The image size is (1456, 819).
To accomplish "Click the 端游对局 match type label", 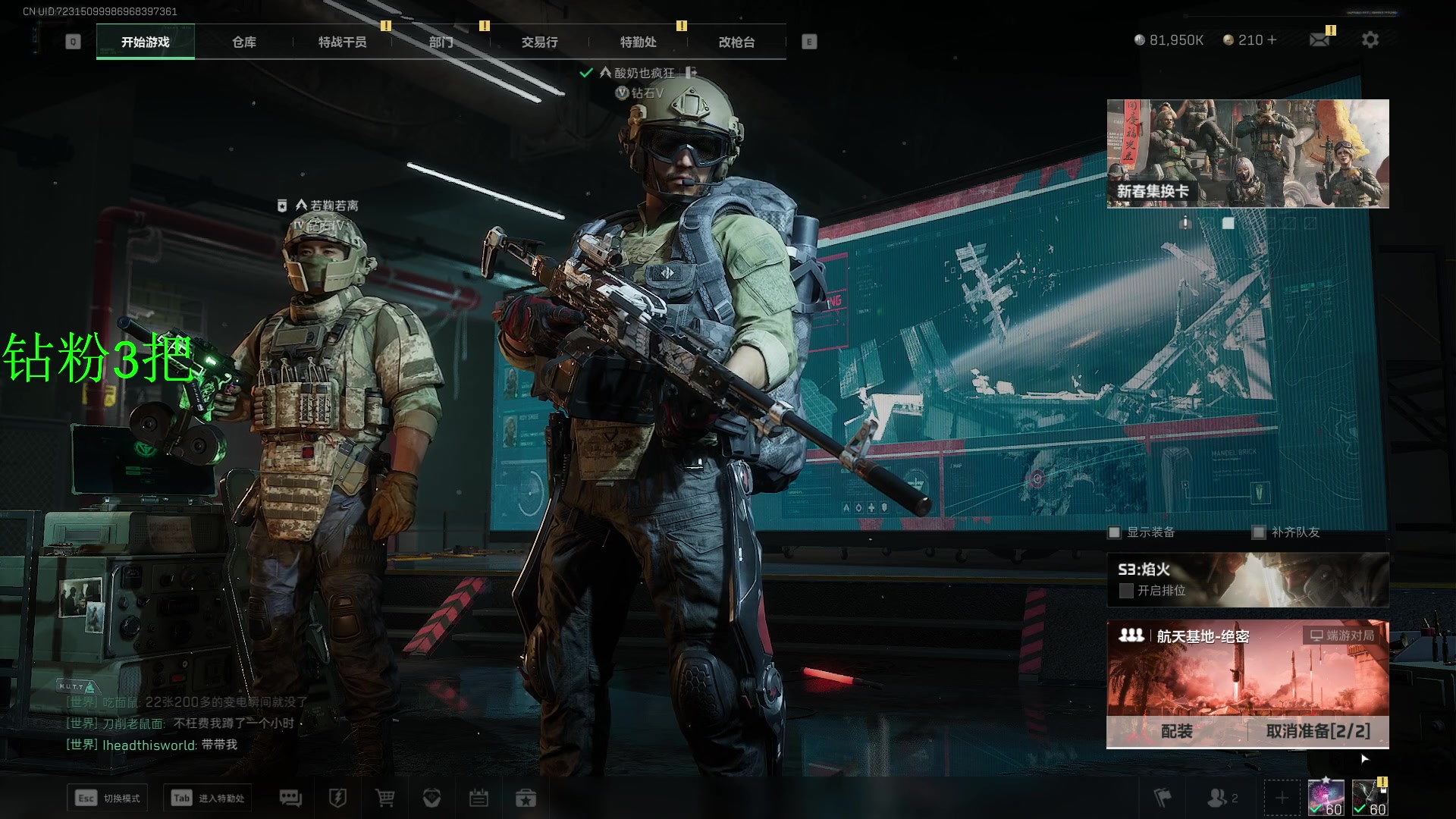I will coord(1342,635).
